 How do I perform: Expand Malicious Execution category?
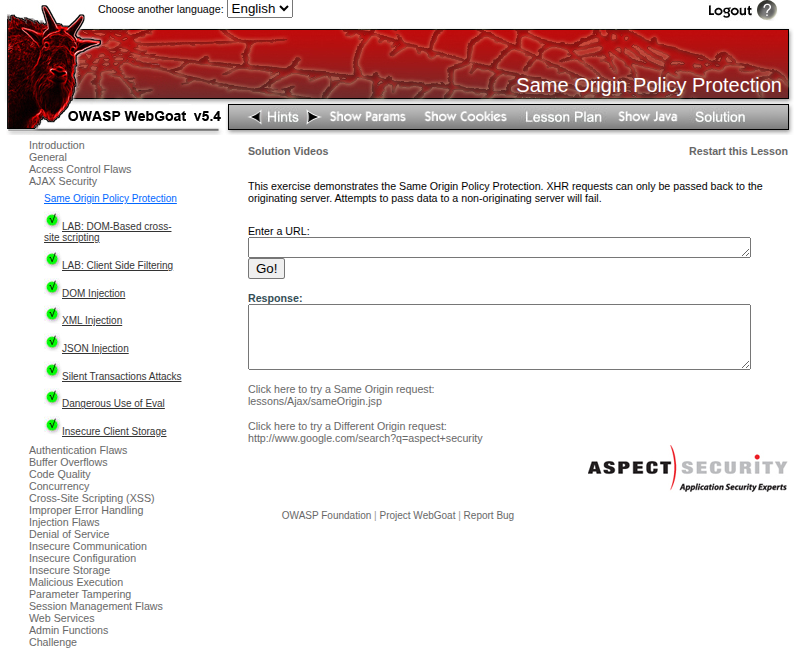click(76, 582)
